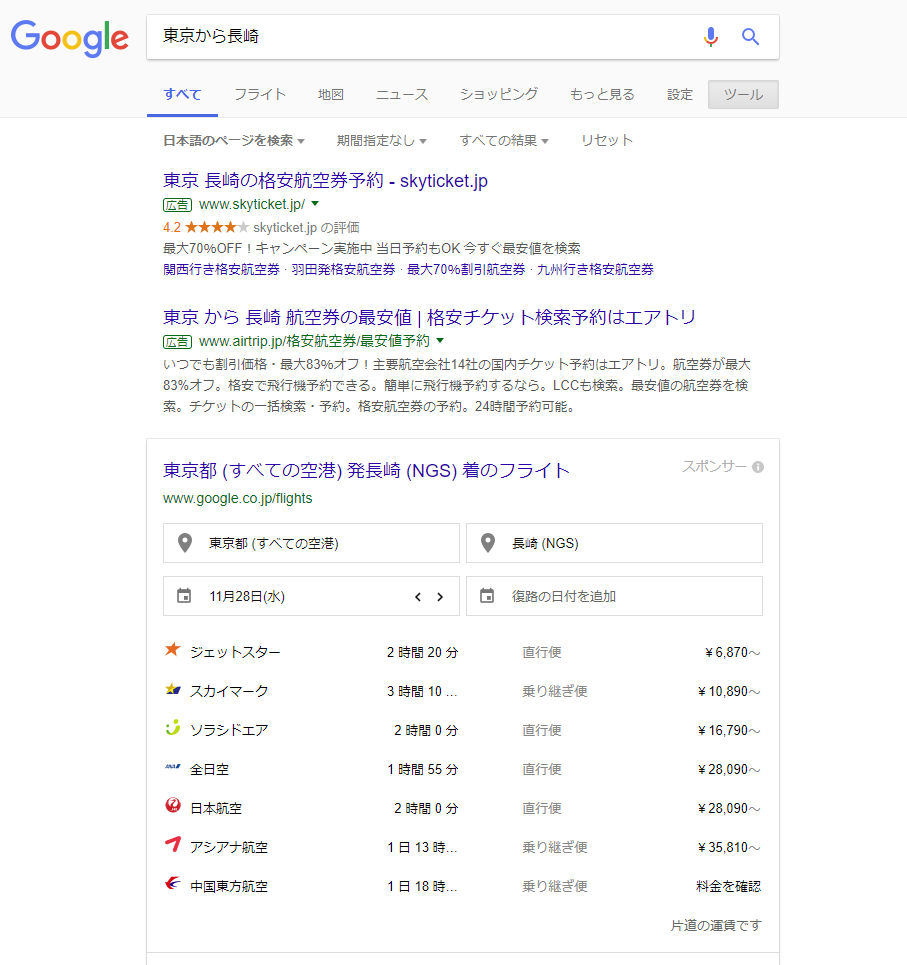Click 1 時間 55 分 duration for 全日空
The image size is (907, 965).
pyautogui.click(x=423, y=769)
